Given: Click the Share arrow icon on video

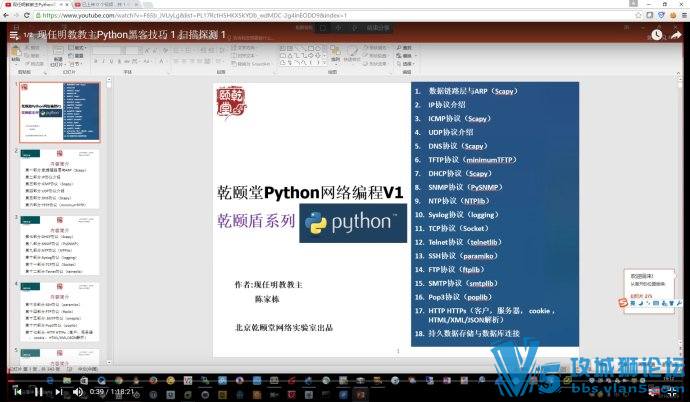Looking at the screenshot, I should (676, 35).
